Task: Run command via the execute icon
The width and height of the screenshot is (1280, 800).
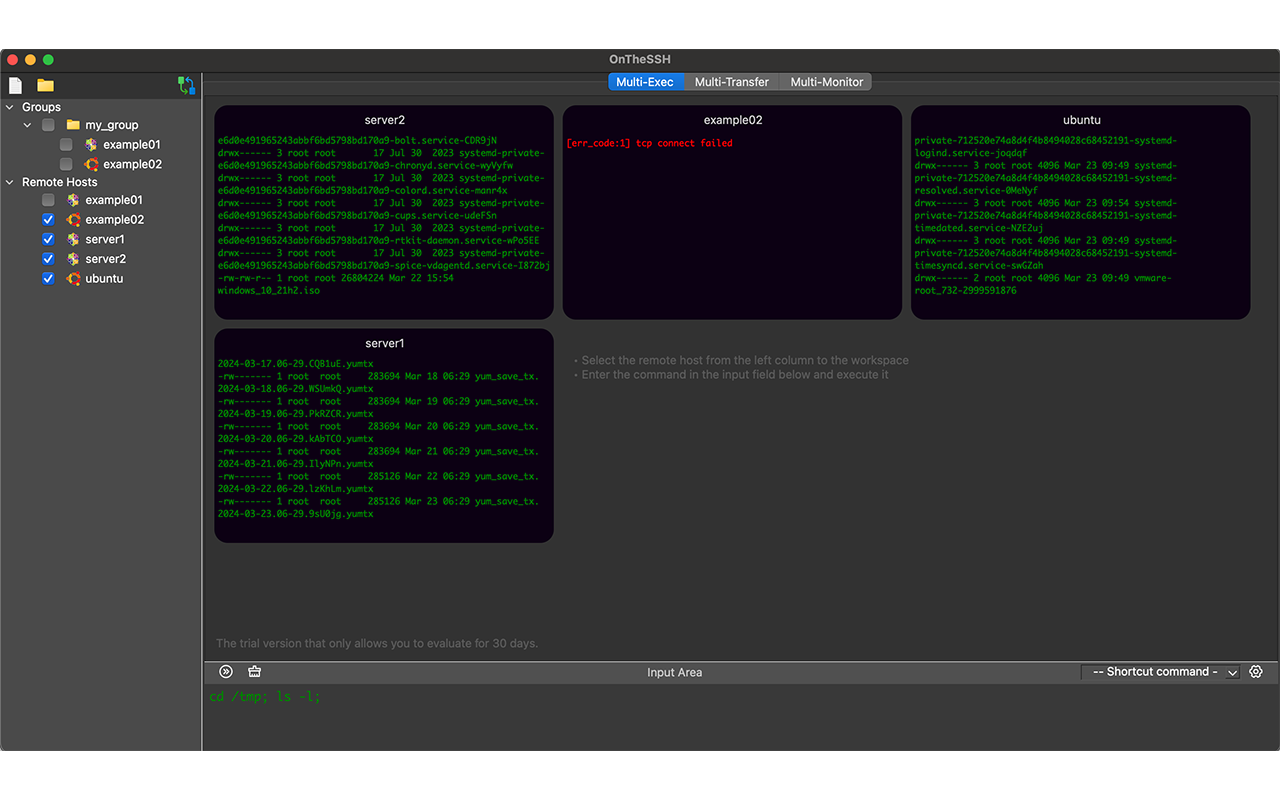Action: (x=226, y=671)
